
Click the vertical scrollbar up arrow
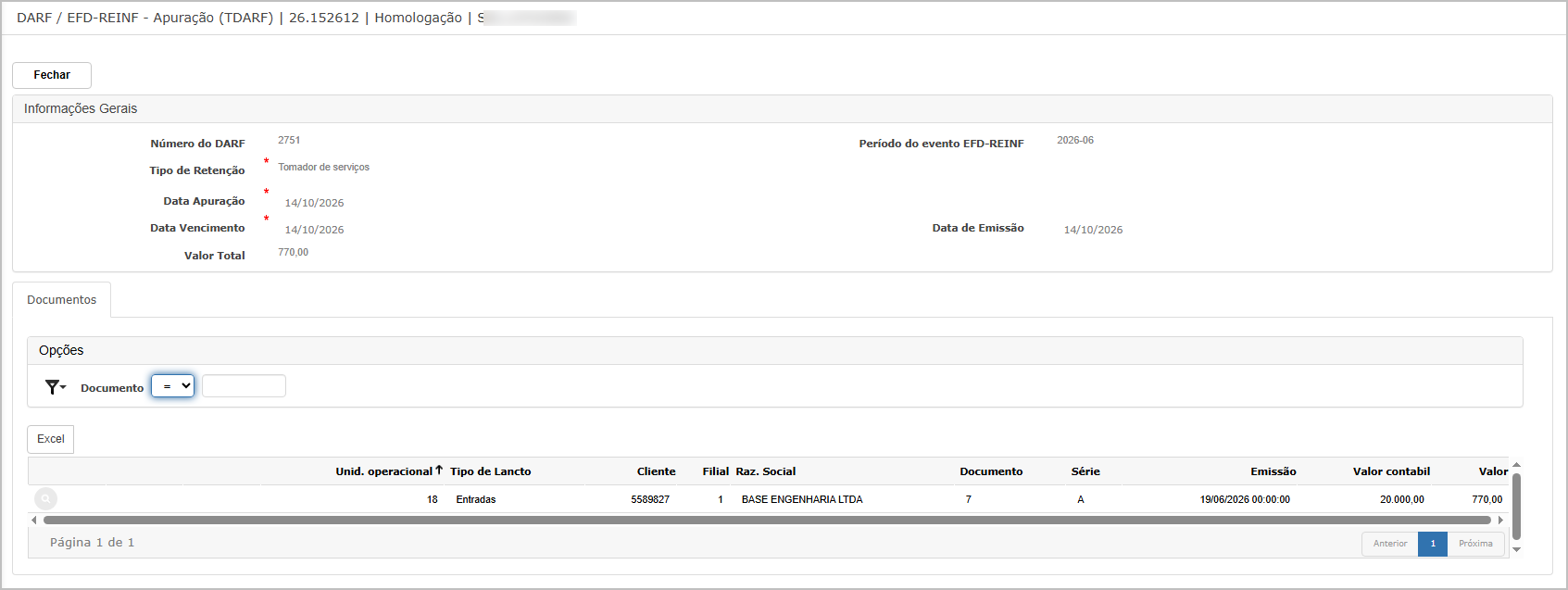click(x=1516, y=465)
